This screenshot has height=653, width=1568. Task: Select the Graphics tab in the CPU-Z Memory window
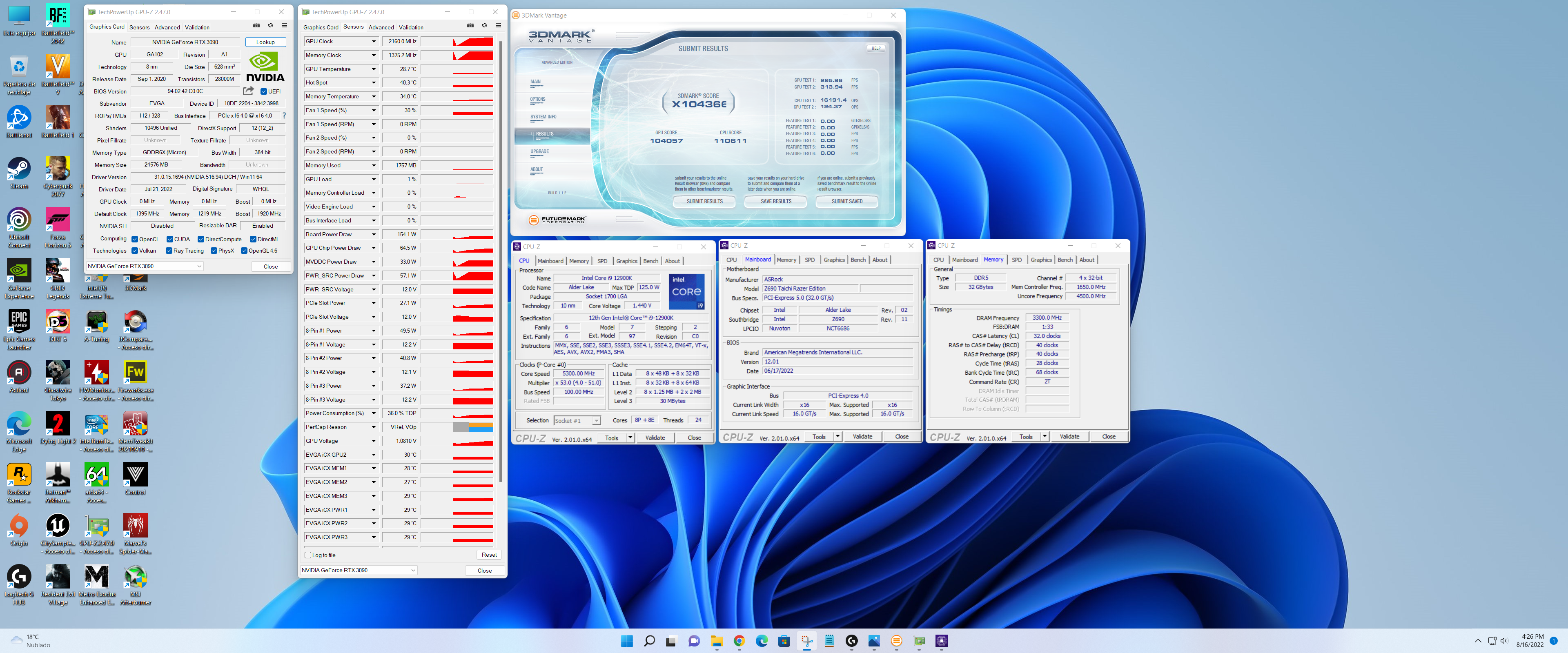pyautogui.click(x=1041, y=260)
